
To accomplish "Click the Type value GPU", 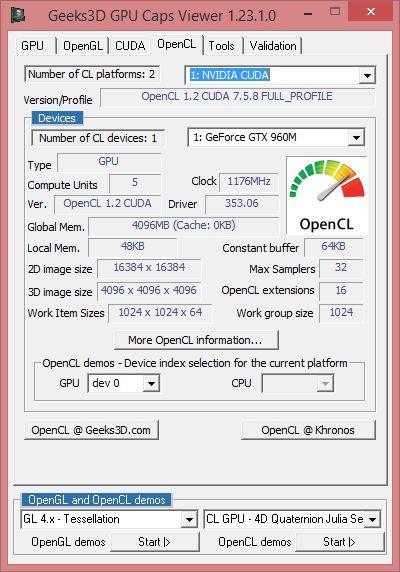I will coord(109,162).
